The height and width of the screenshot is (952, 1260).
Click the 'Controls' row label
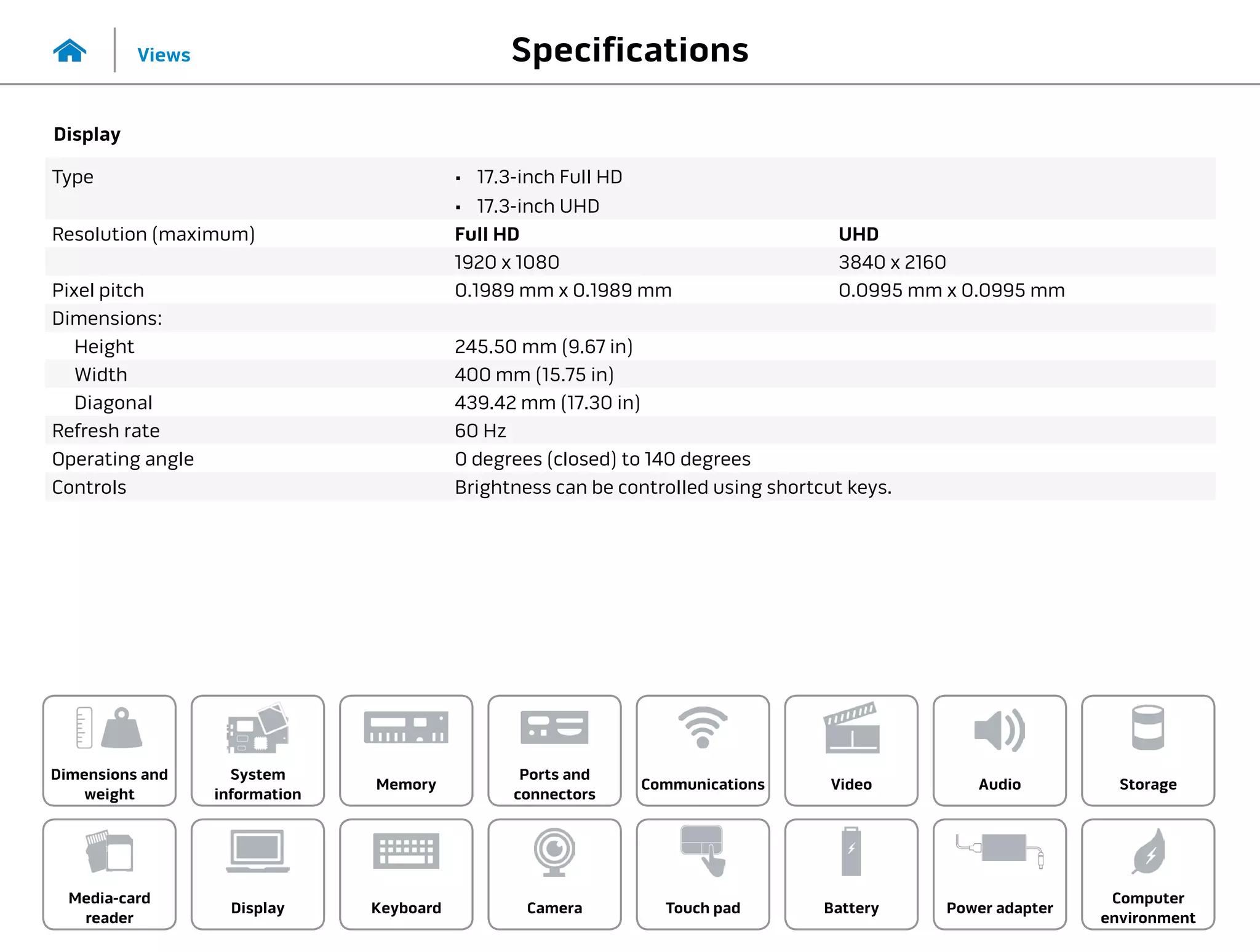click(x=89, y=488)
